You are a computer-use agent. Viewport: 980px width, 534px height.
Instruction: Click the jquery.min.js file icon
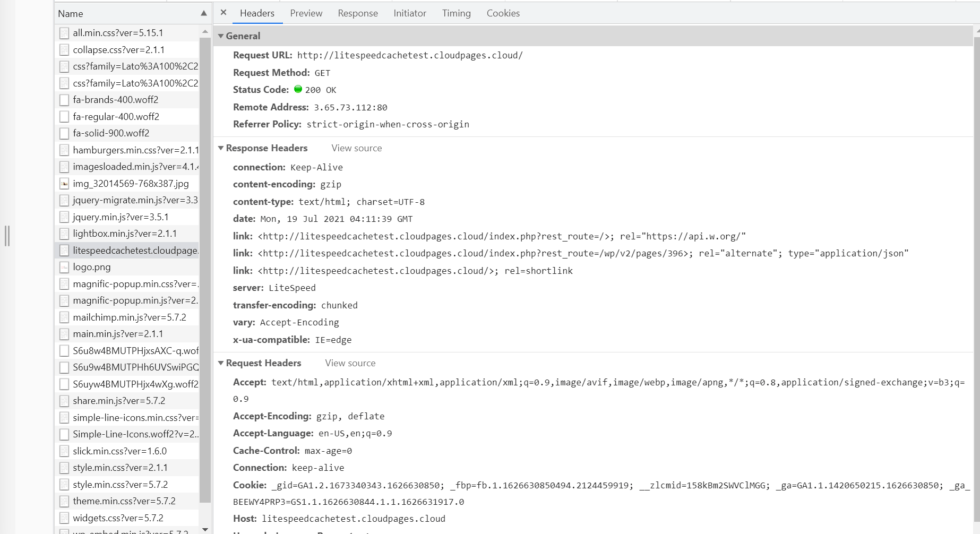tap(65, 217)
